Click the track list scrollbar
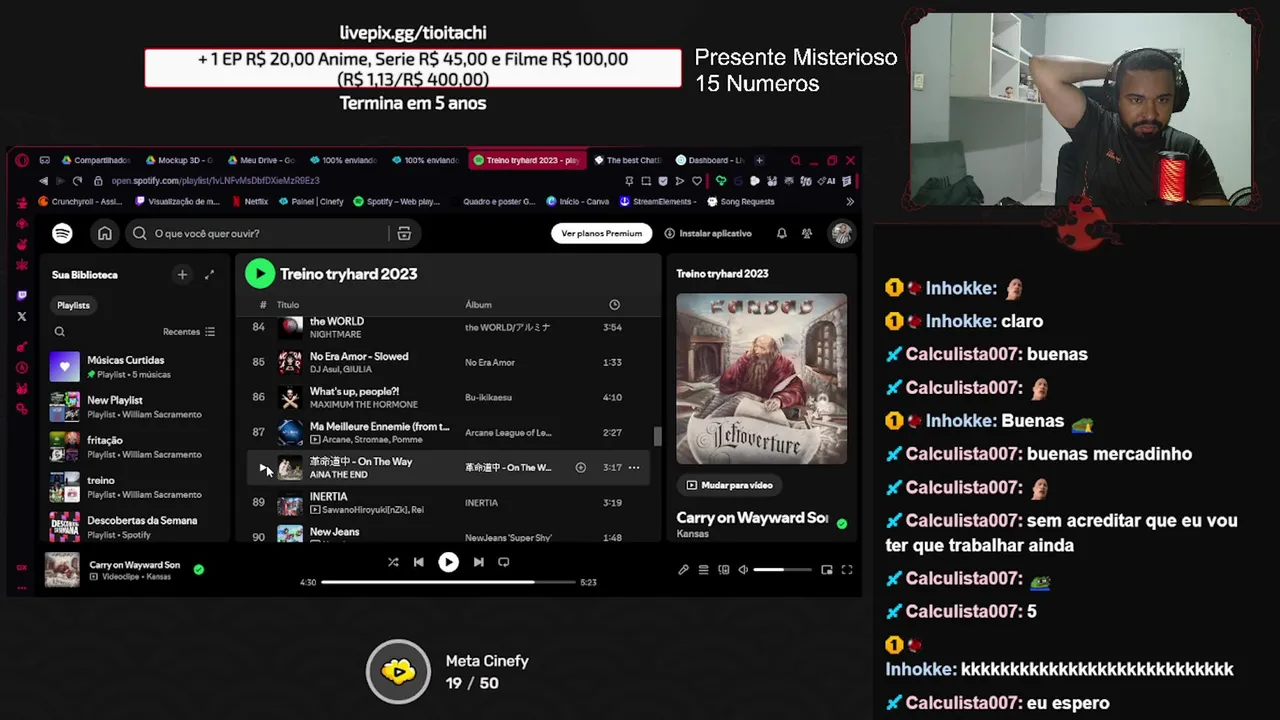1280x720 pixels. coord(657,436)
